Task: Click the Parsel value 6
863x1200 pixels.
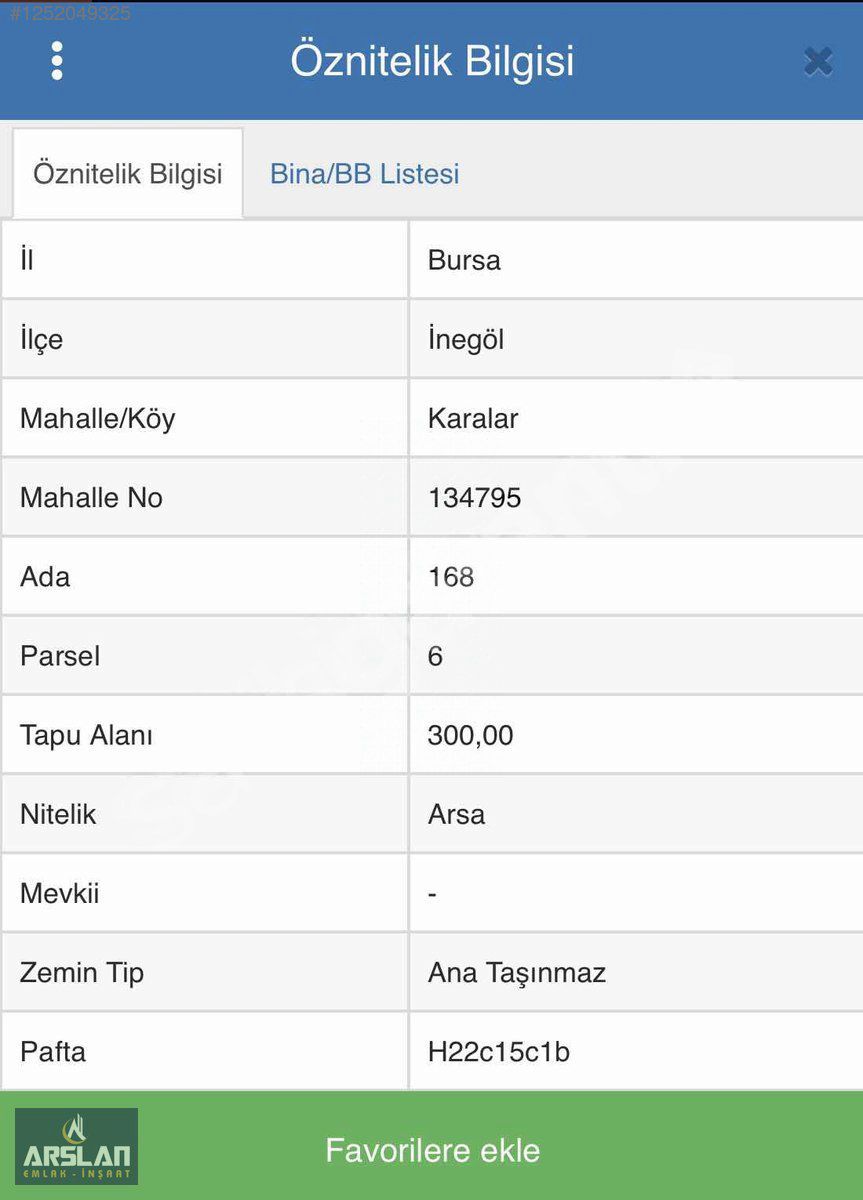Action: [x=435, y=656]
